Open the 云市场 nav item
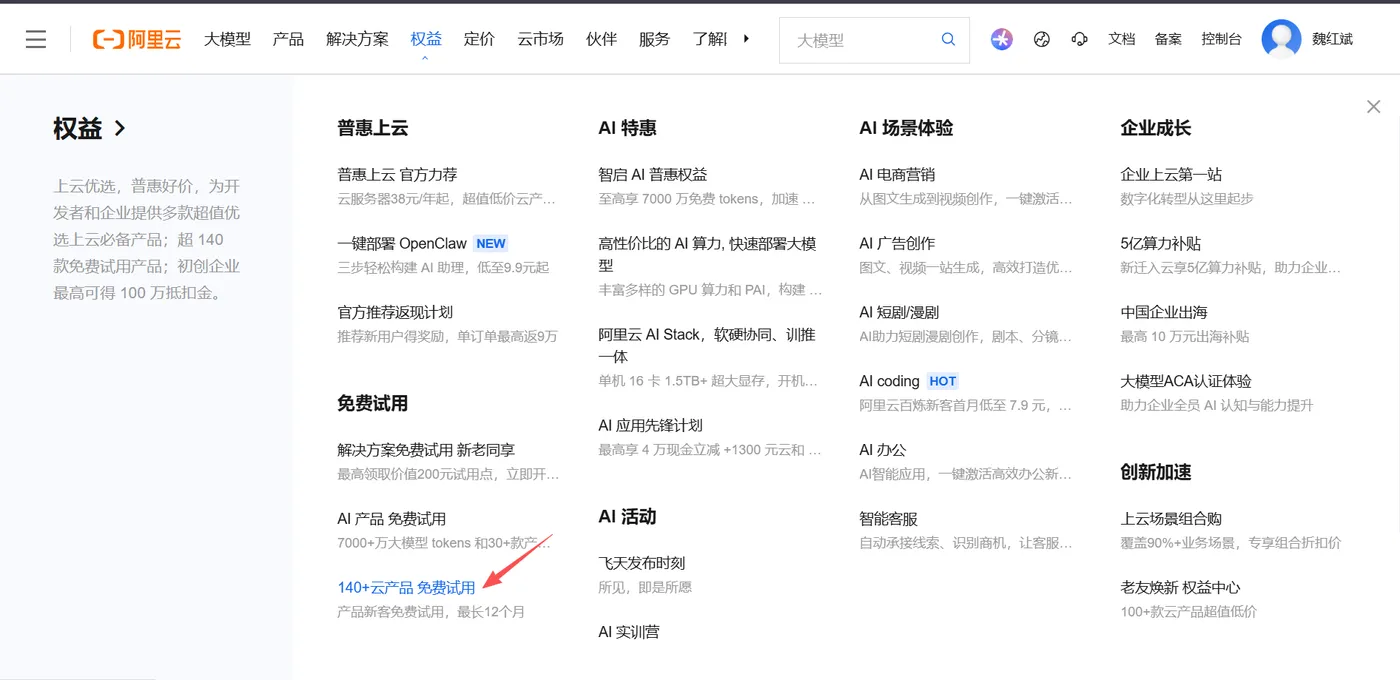This screenshot has height=680, width=1400. [x=540, y=39]
